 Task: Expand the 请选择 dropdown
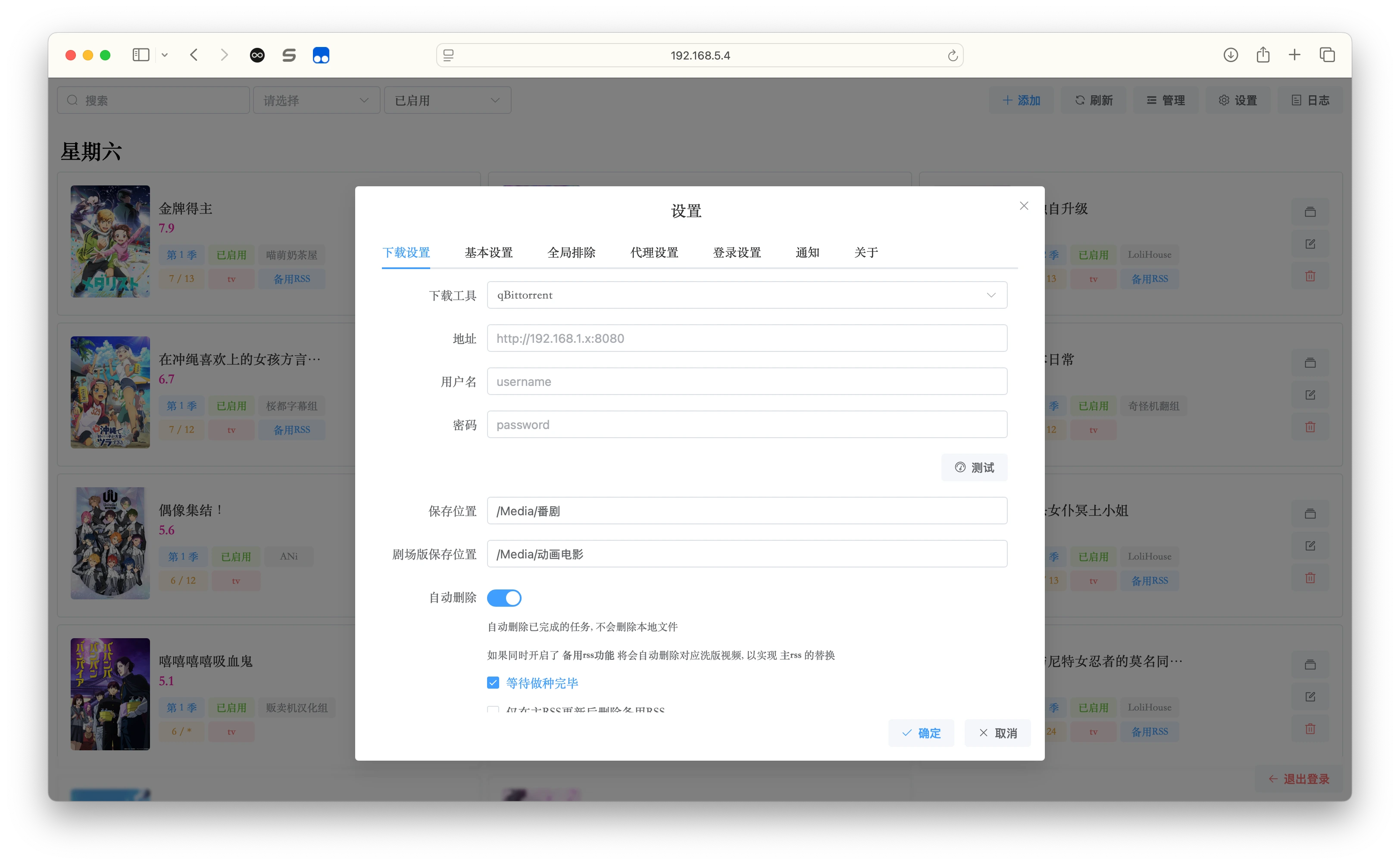[x=316, y=100]
